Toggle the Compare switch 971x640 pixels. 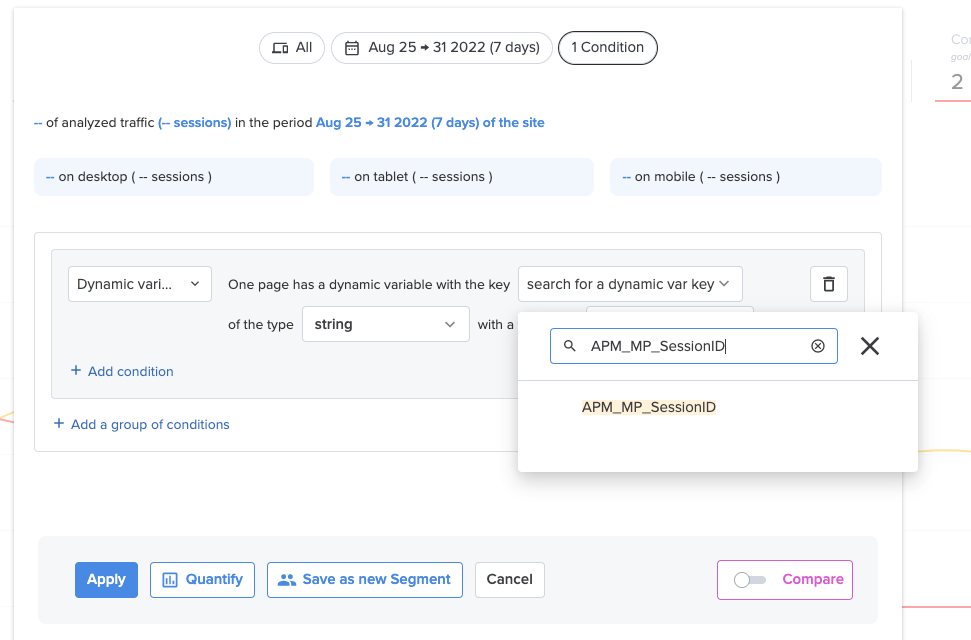(749, 580)
